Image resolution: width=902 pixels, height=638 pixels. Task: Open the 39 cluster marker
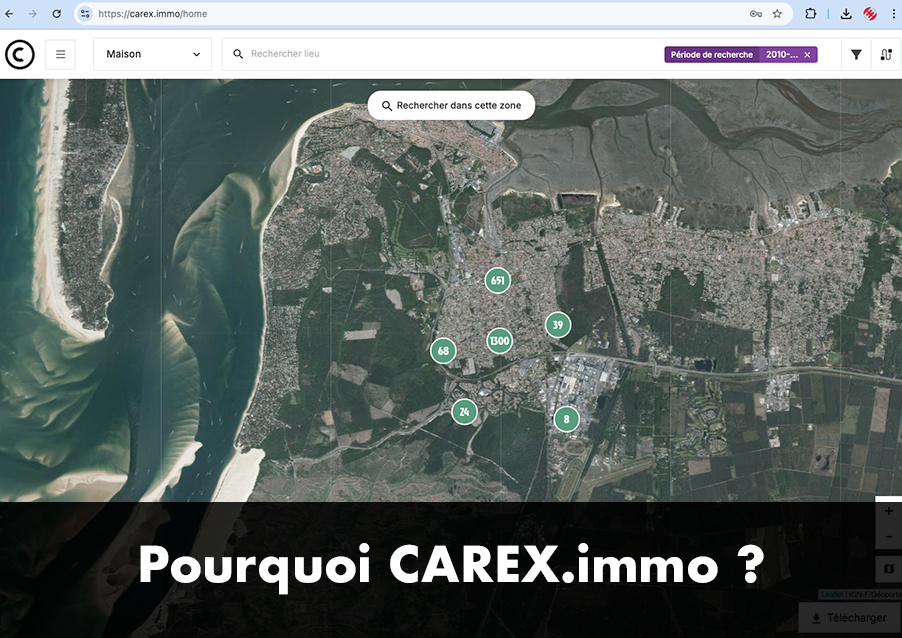[558, 325]
